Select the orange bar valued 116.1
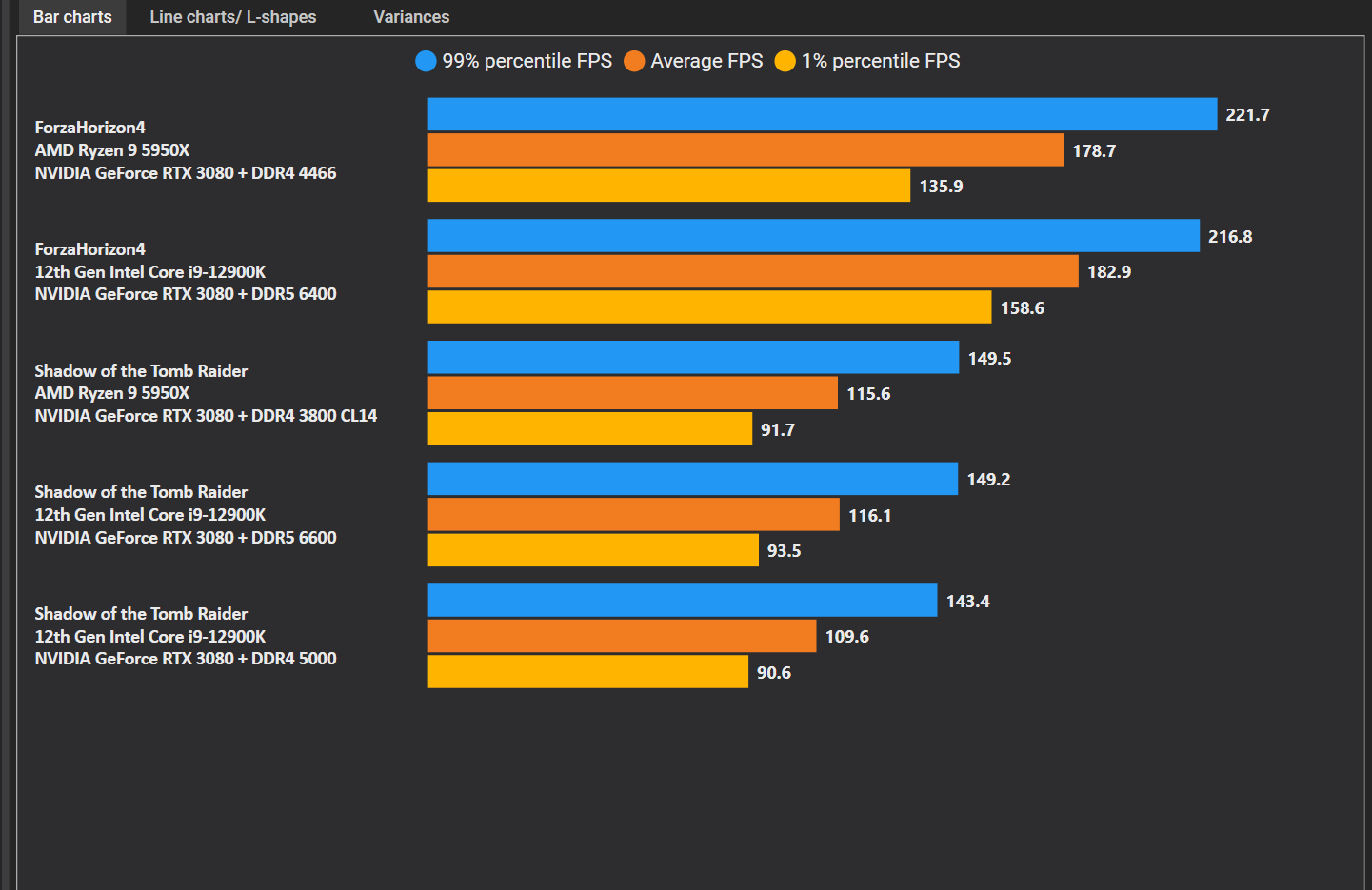Screen dimensions: 1372x890 coord(633,515)
